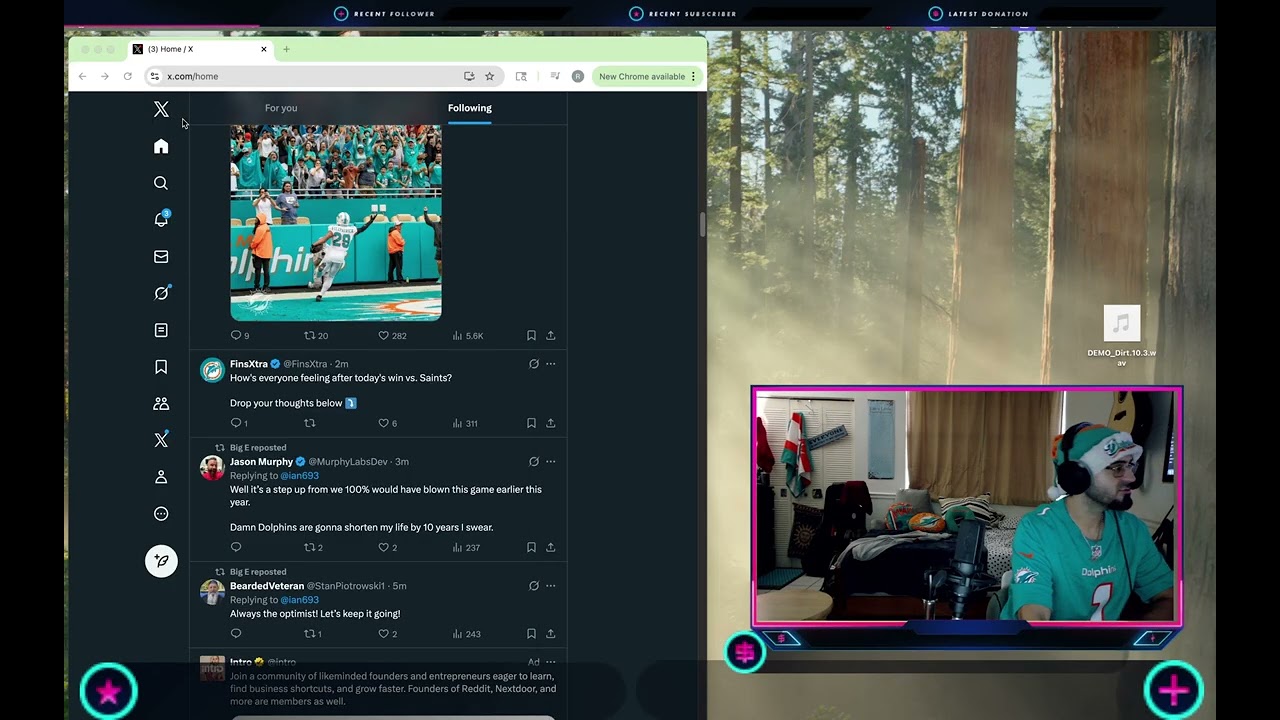Click FinsXtra profile avatar
The image size is (1280, 720).
(212, 370)
